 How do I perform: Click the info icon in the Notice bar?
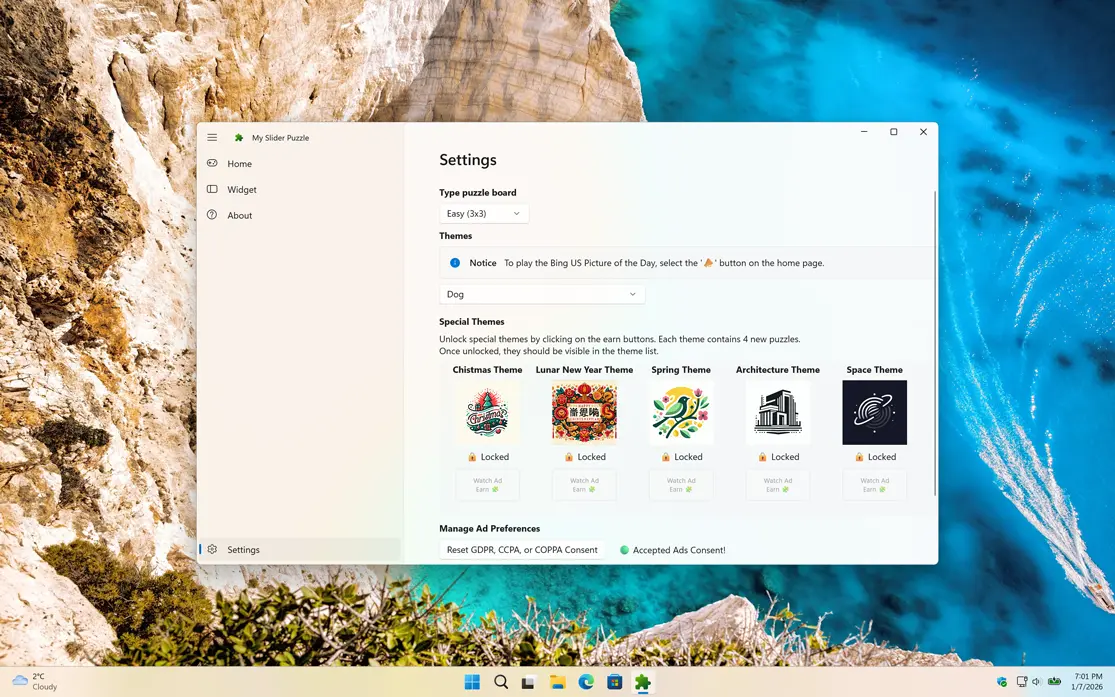pos(455,263)
